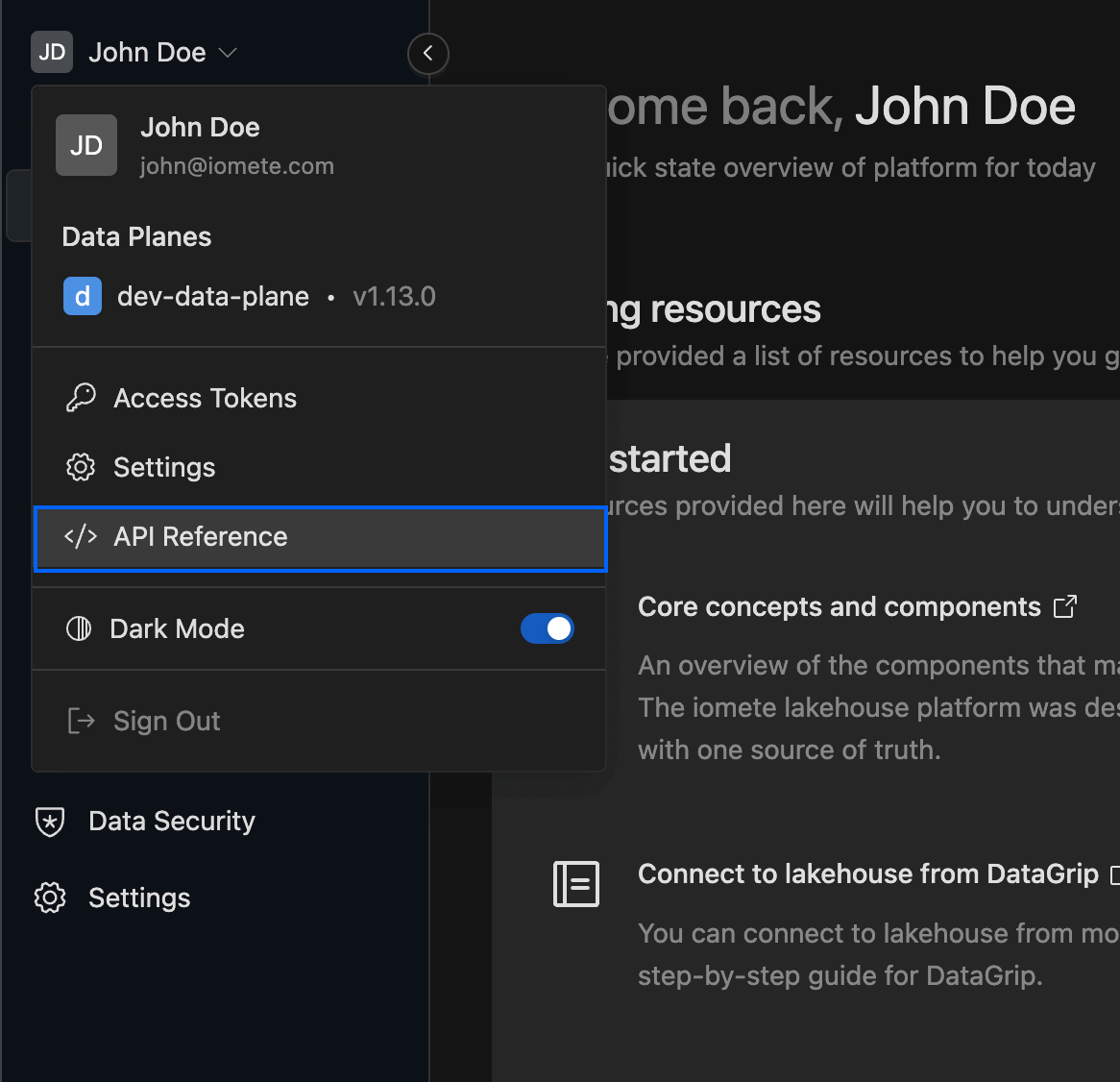Click the large JD avatar in the menu
The width and height of the screenshot is (1120, 1082).
(86, 145)
